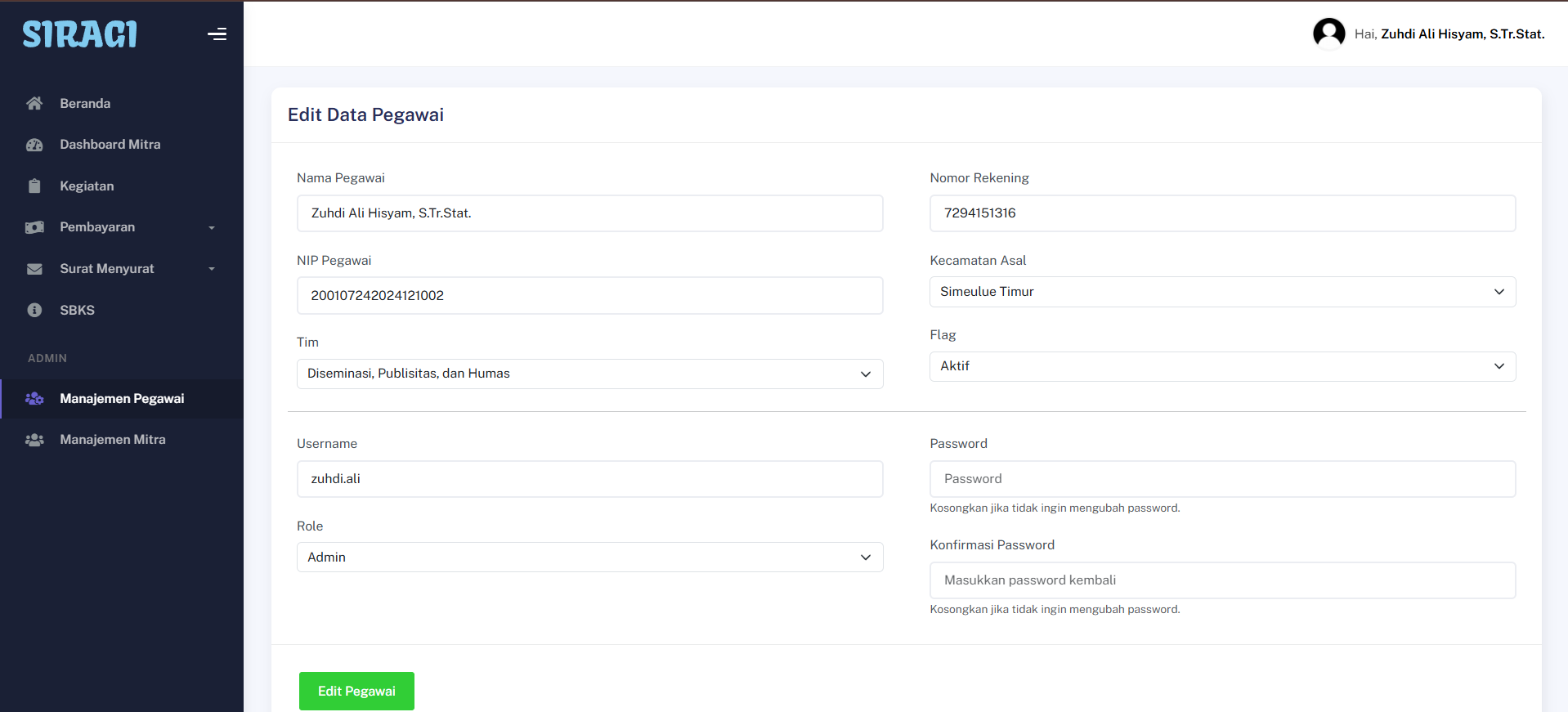Click the Beranda home icon
This screenshot has height=712, width=1568.
(34, 104)
